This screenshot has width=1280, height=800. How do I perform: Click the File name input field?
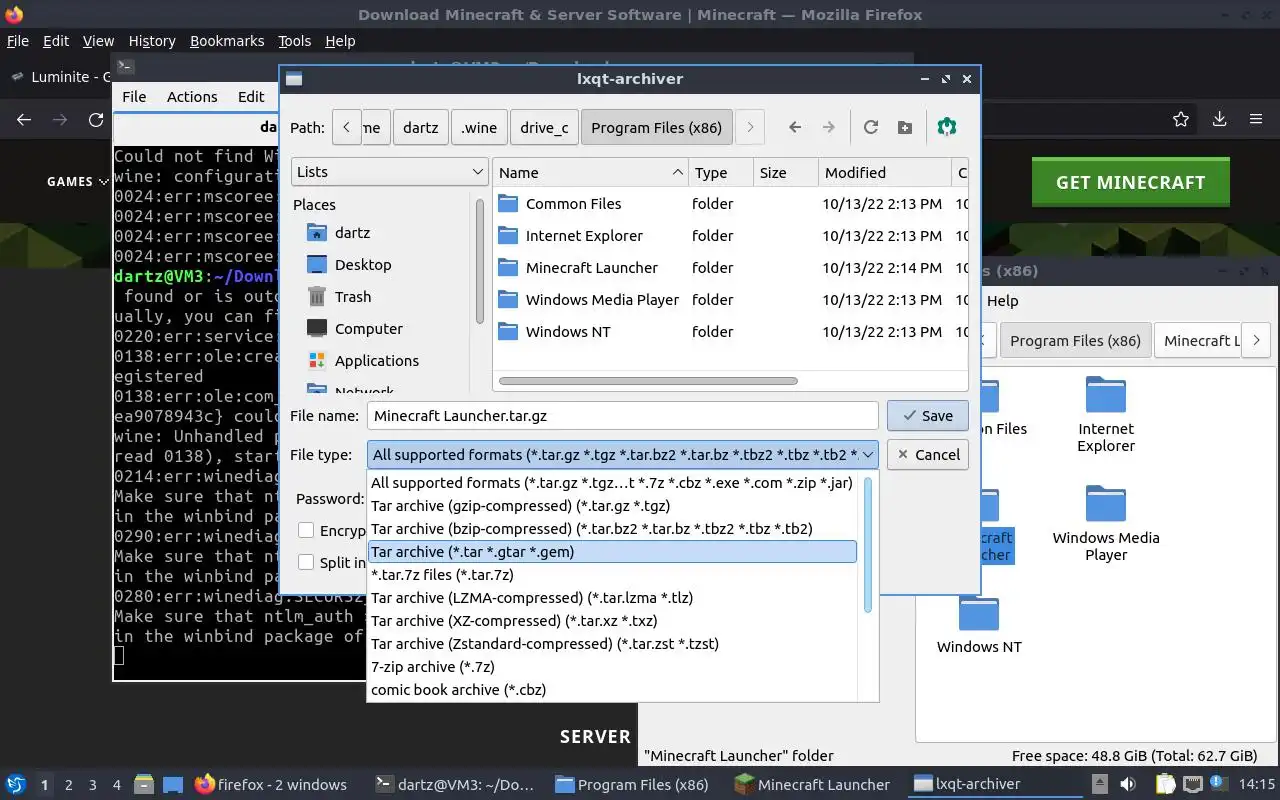point(623,416)
